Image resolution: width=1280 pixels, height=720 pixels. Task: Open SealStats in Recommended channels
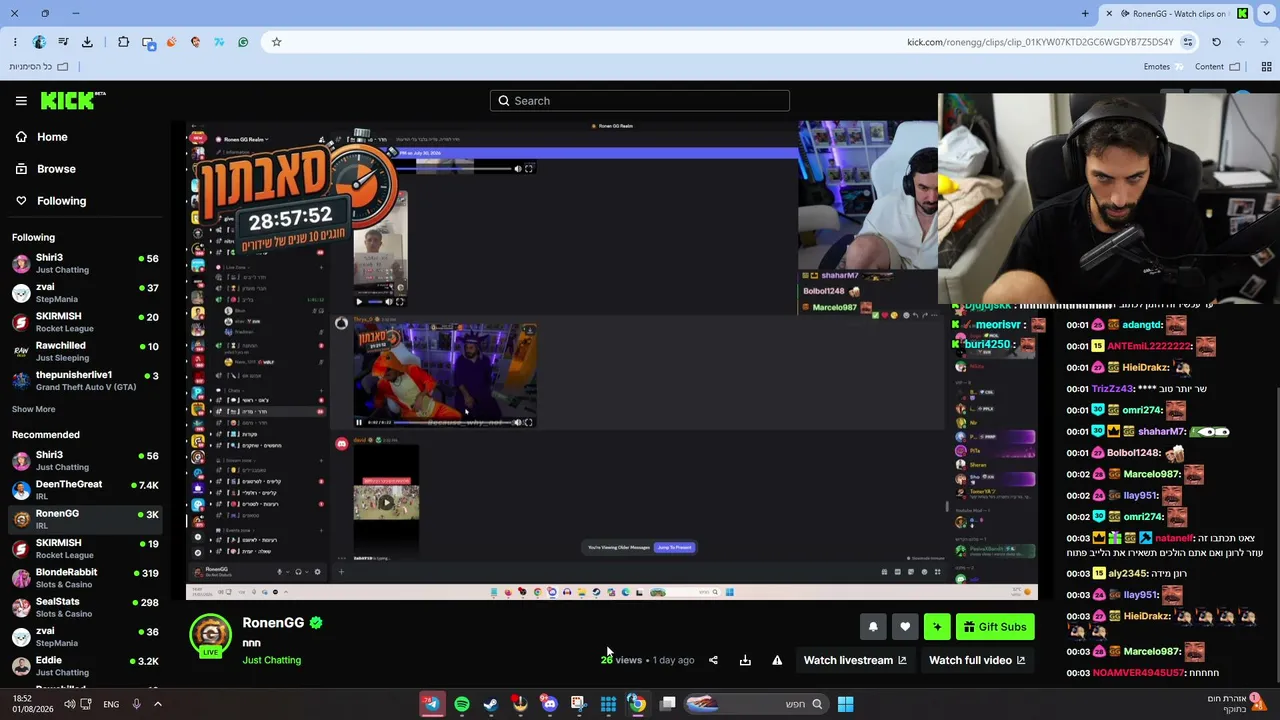click(85, 607)
